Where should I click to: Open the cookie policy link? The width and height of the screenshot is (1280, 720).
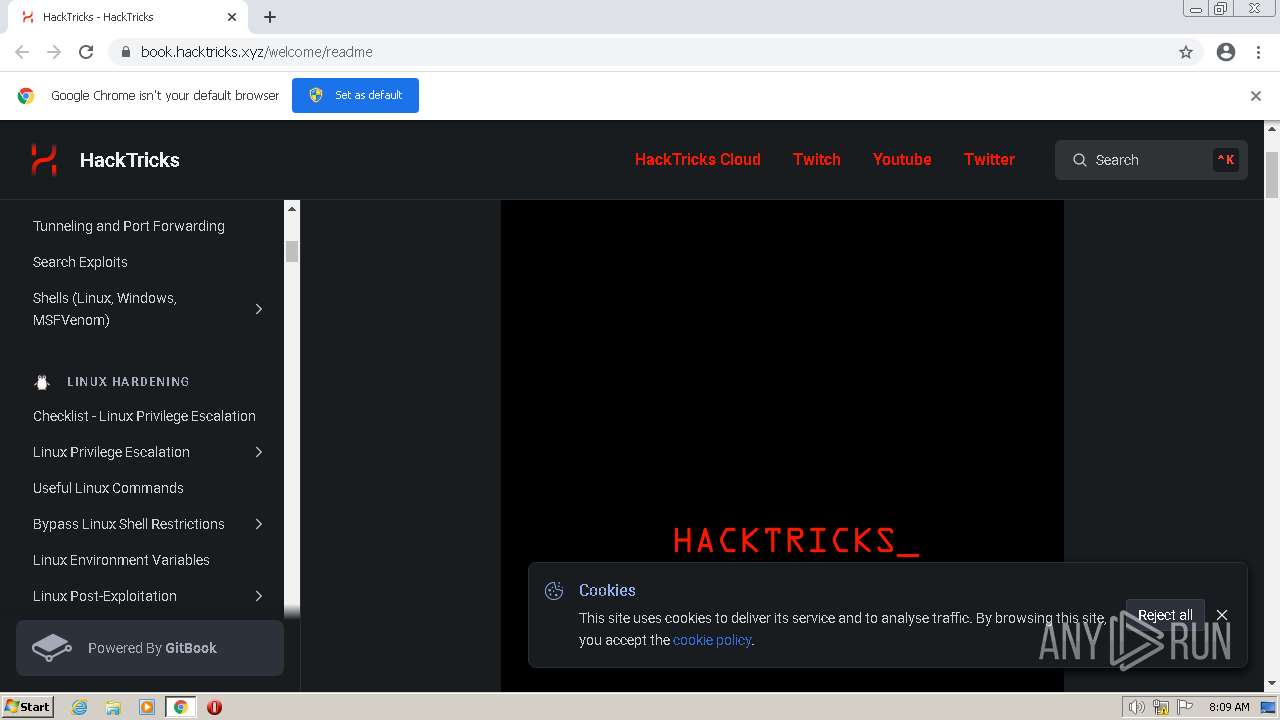point(712,640)
